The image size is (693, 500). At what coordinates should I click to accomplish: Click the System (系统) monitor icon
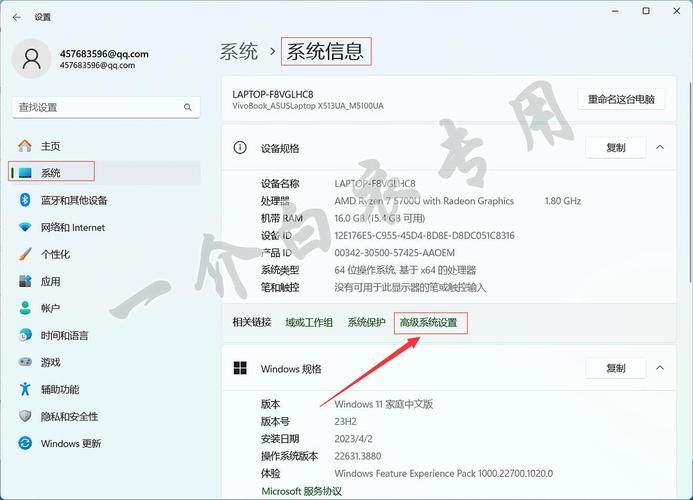25,172
